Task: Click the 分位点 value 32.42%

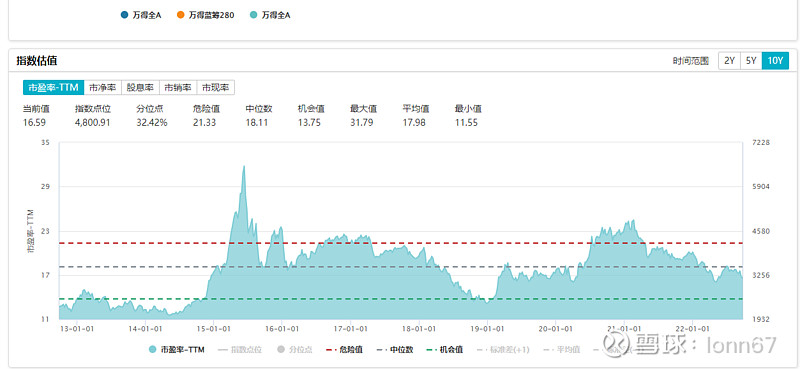Action: 152,122
